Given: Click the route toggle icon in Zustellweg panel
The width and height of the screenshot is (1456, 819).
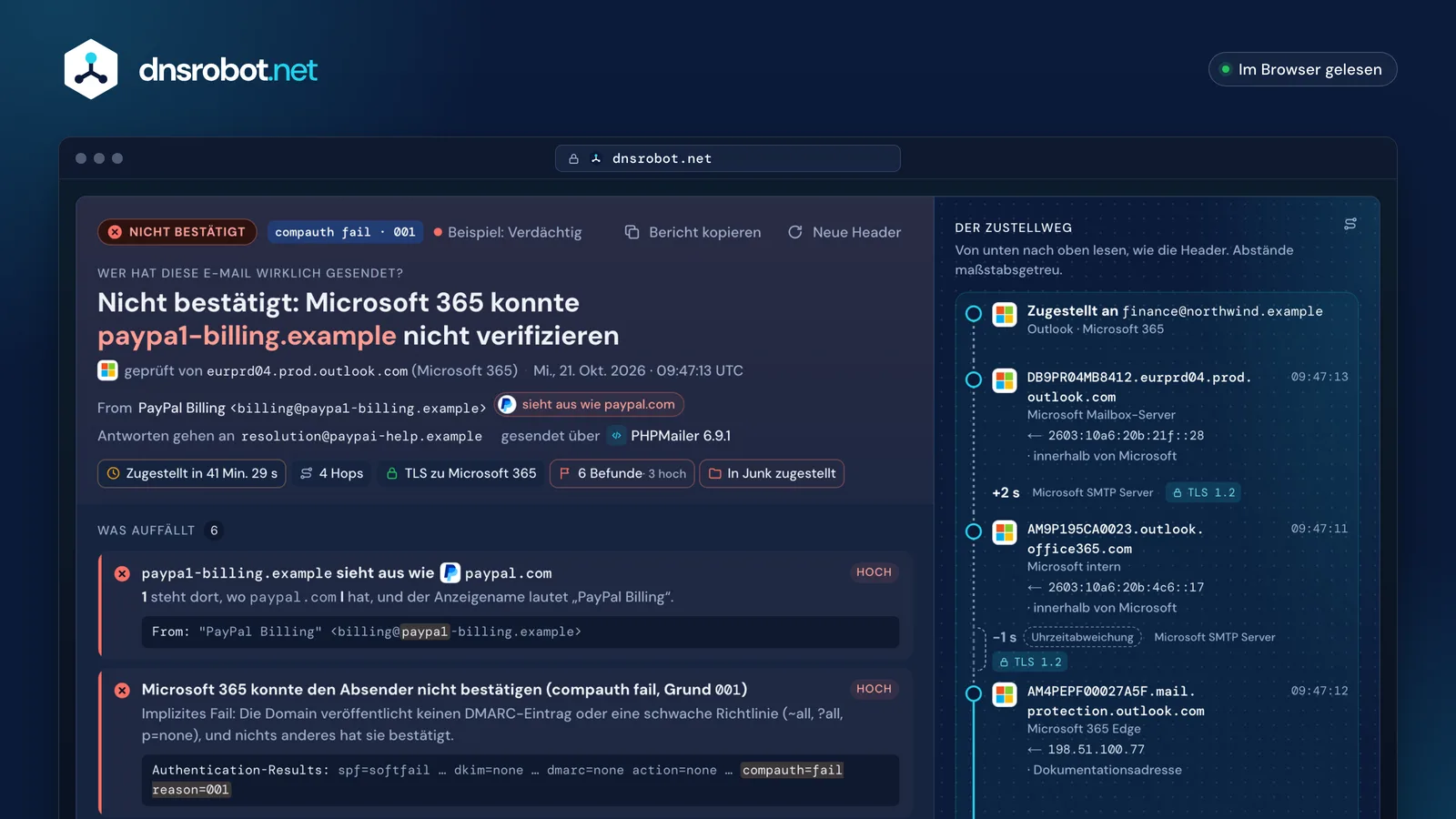Looking at the screenshot, I should [x=1350, y=224].
